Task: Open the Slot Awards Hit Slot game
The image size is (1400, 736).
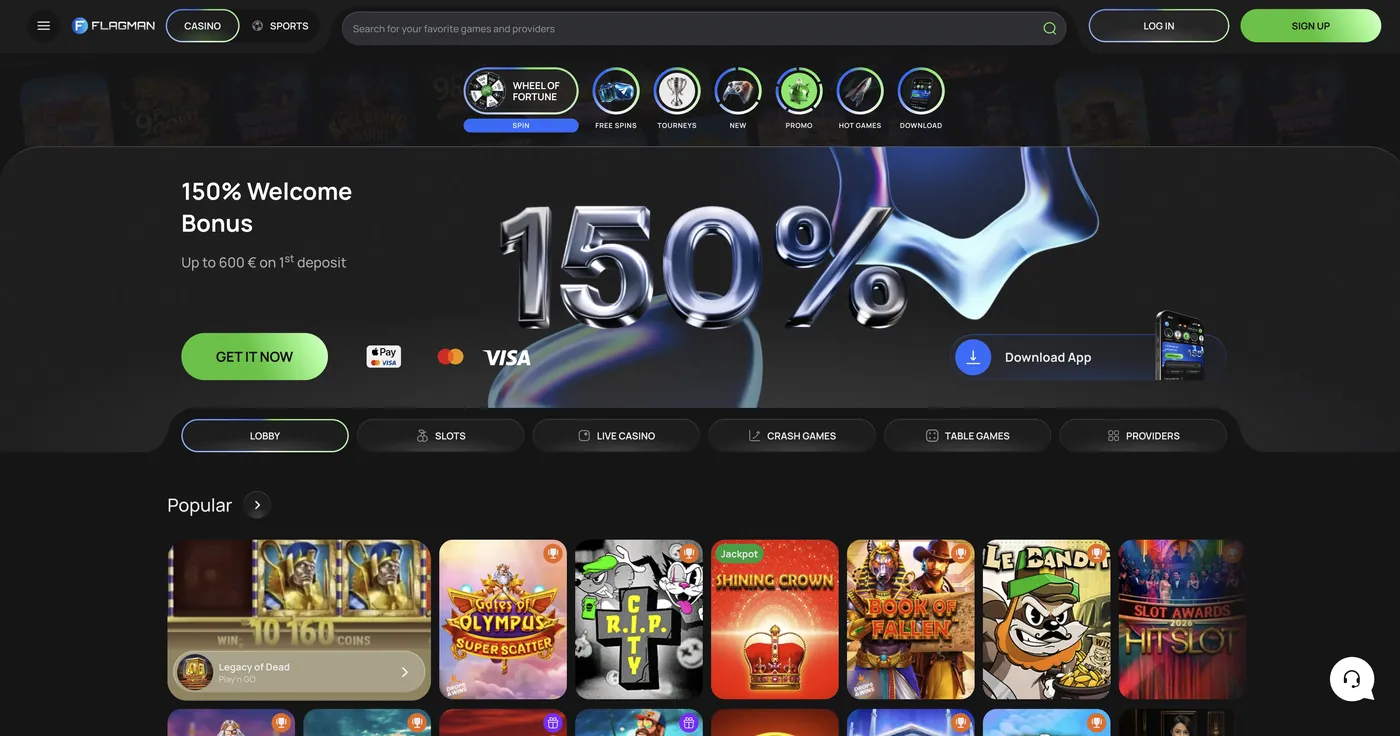Action: pyautogui.click(x=1182, y=619)
